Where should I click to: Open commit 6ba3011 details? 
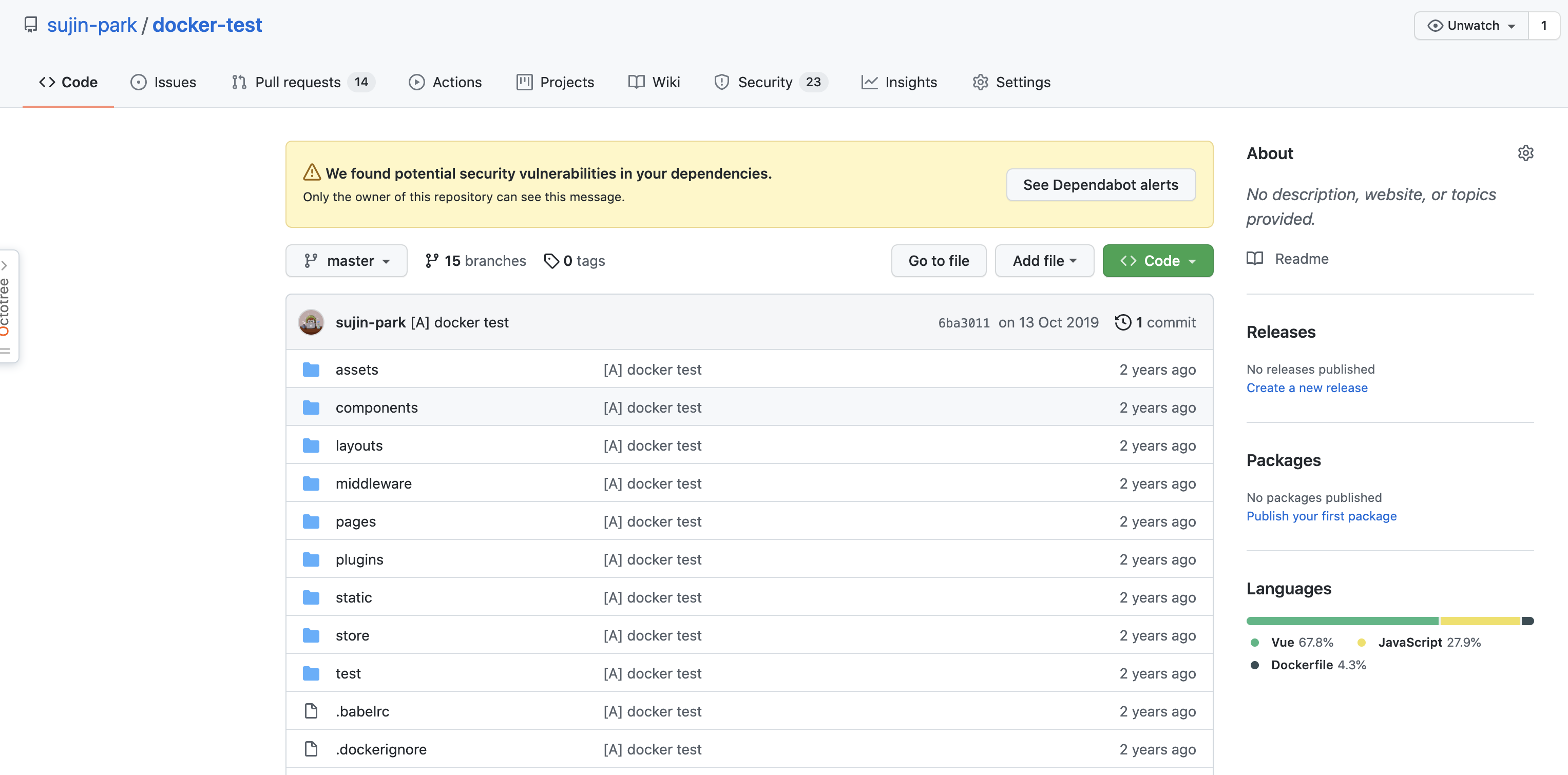pyautogui.click(x=964, y=322)
